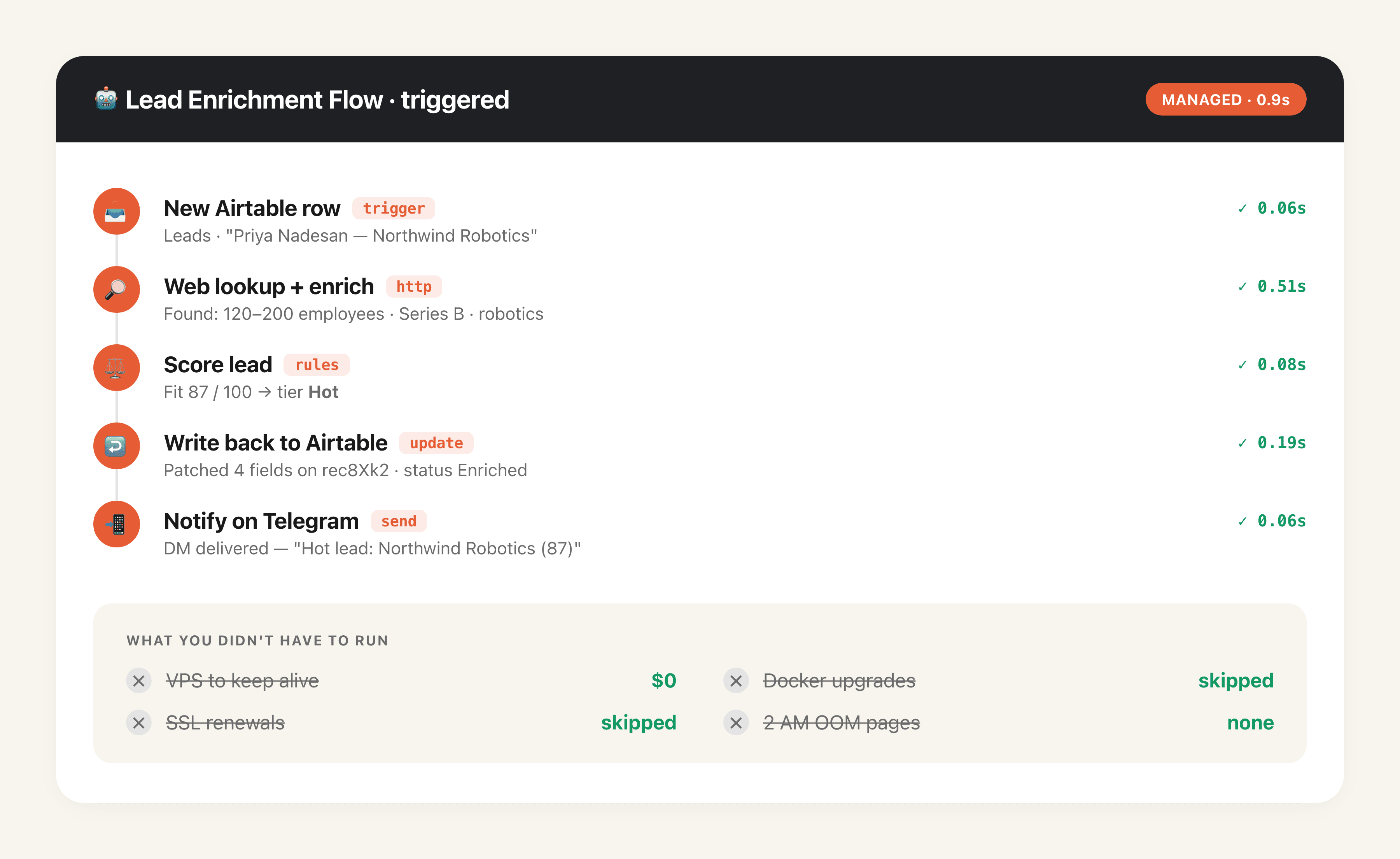
Task: Click the rules tag
Action: [317, 365]
